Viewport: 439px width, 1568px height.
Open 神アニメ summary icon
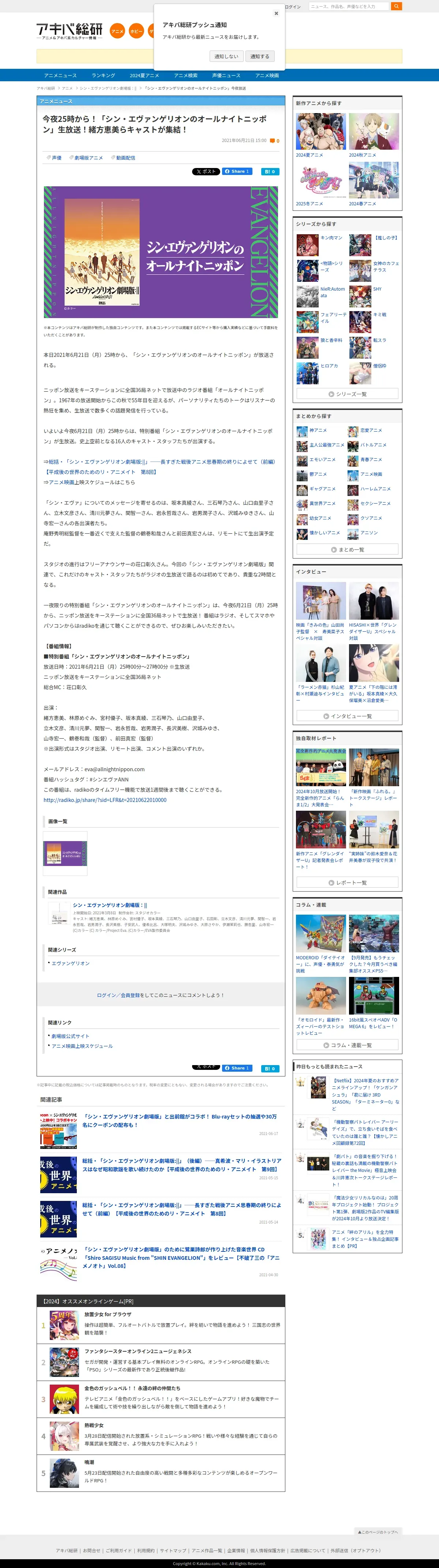point(301,432)
